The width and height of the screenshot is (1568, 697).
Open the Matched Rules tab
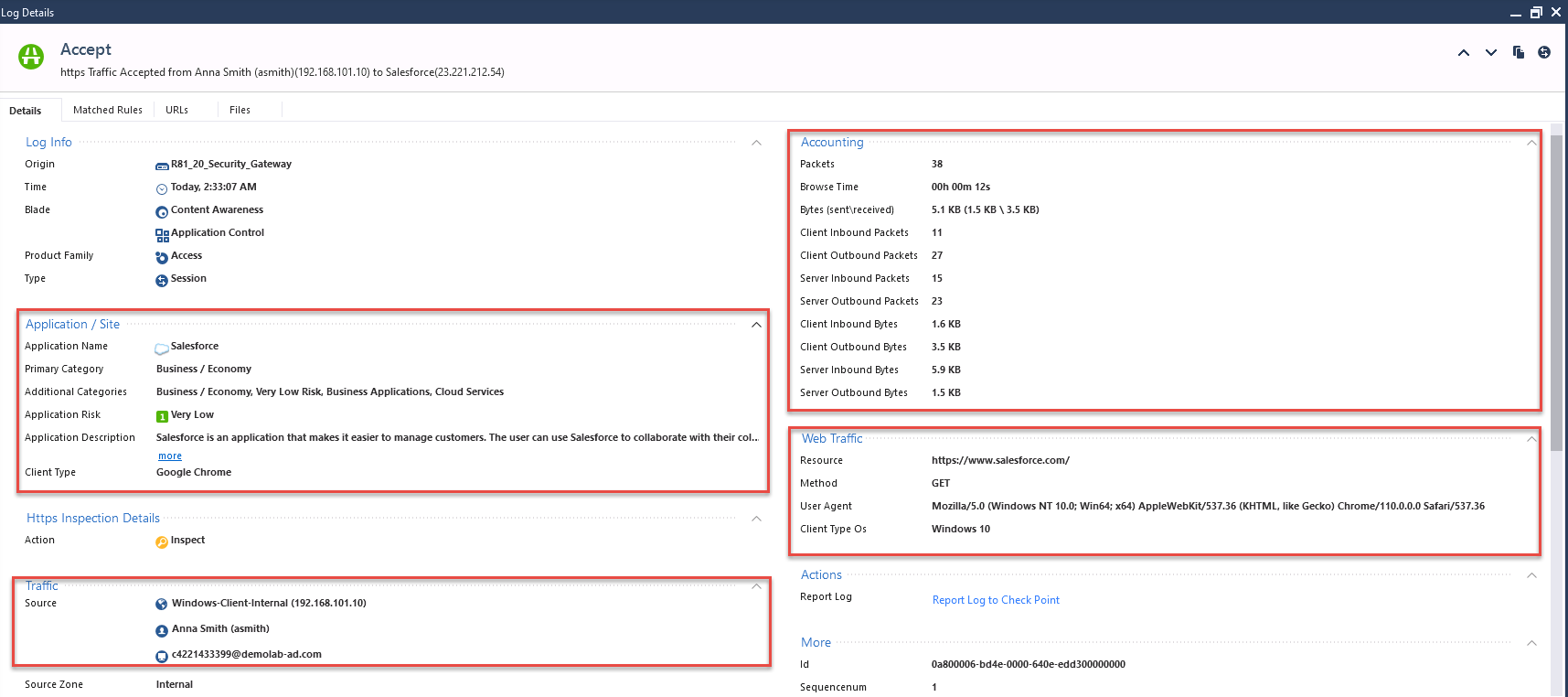coord(108,110)
